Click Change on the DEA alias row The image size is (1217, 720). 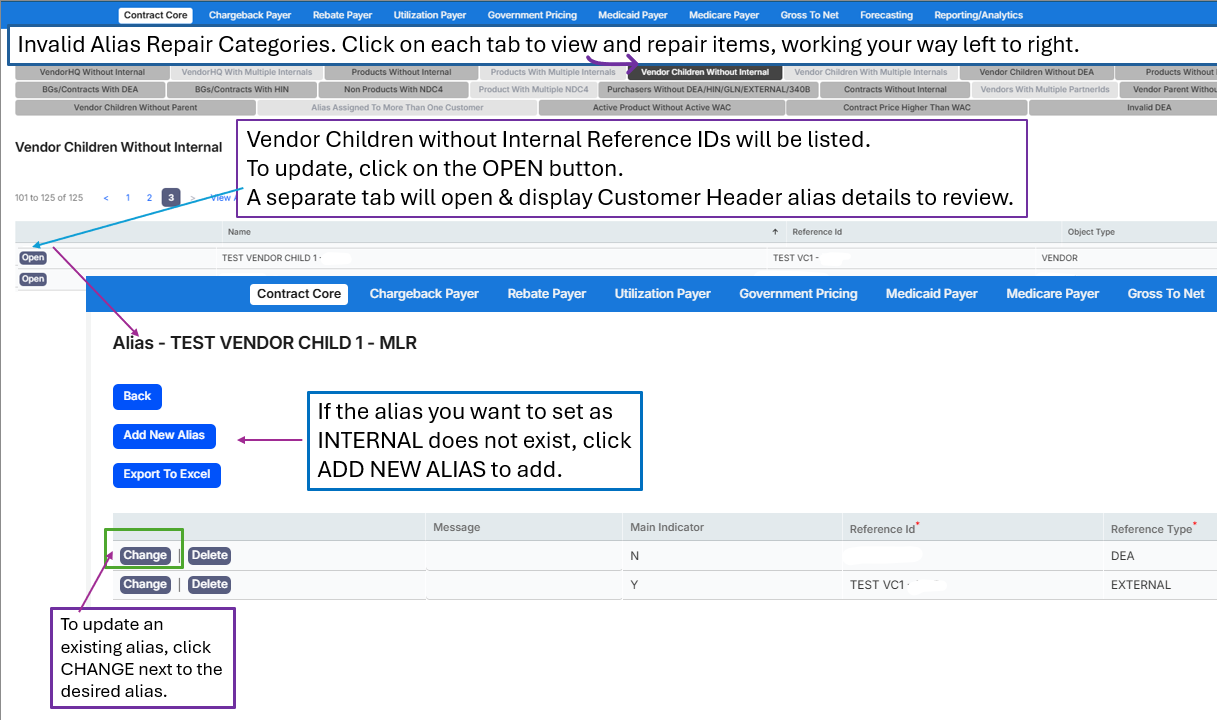pos(145,555)
